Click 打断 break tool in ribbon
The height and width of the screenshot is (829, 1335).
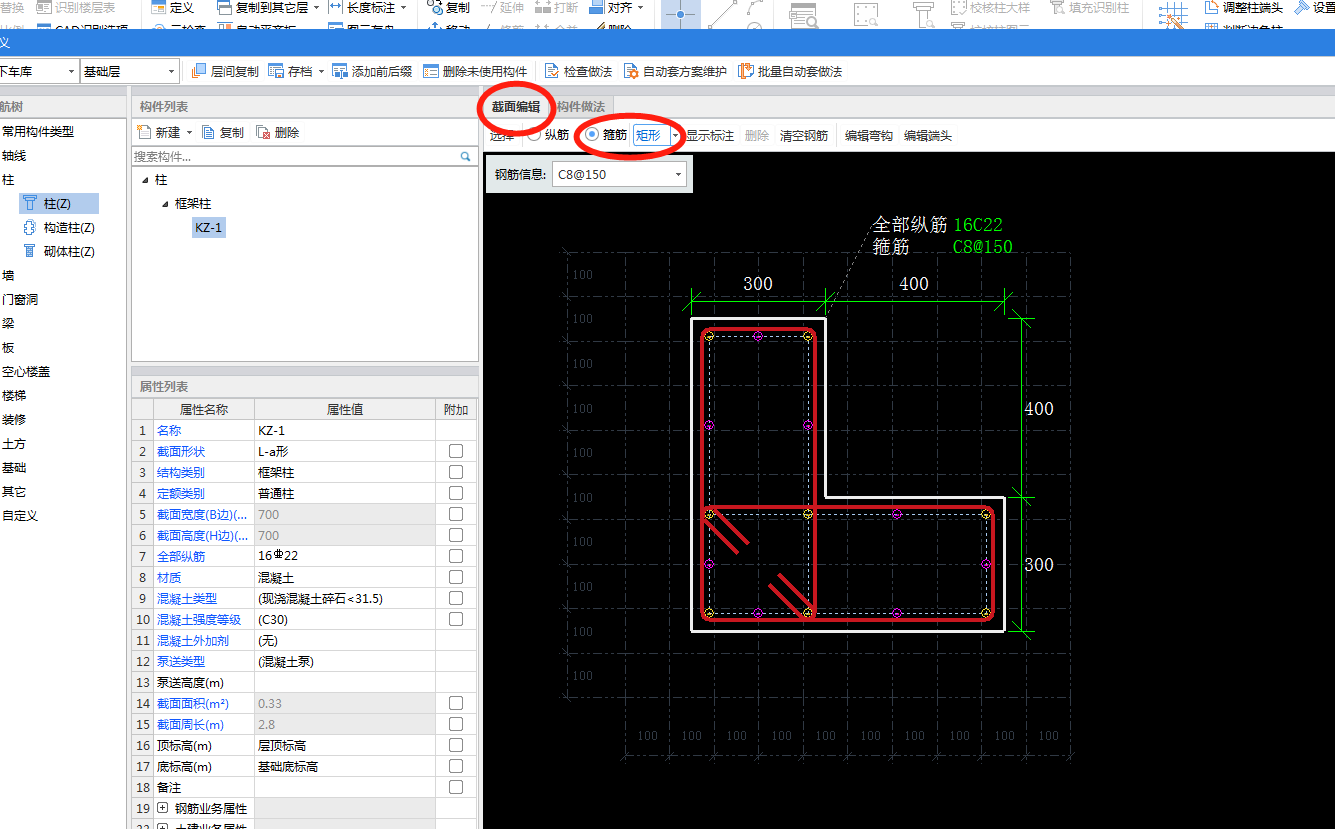(556, 7)
